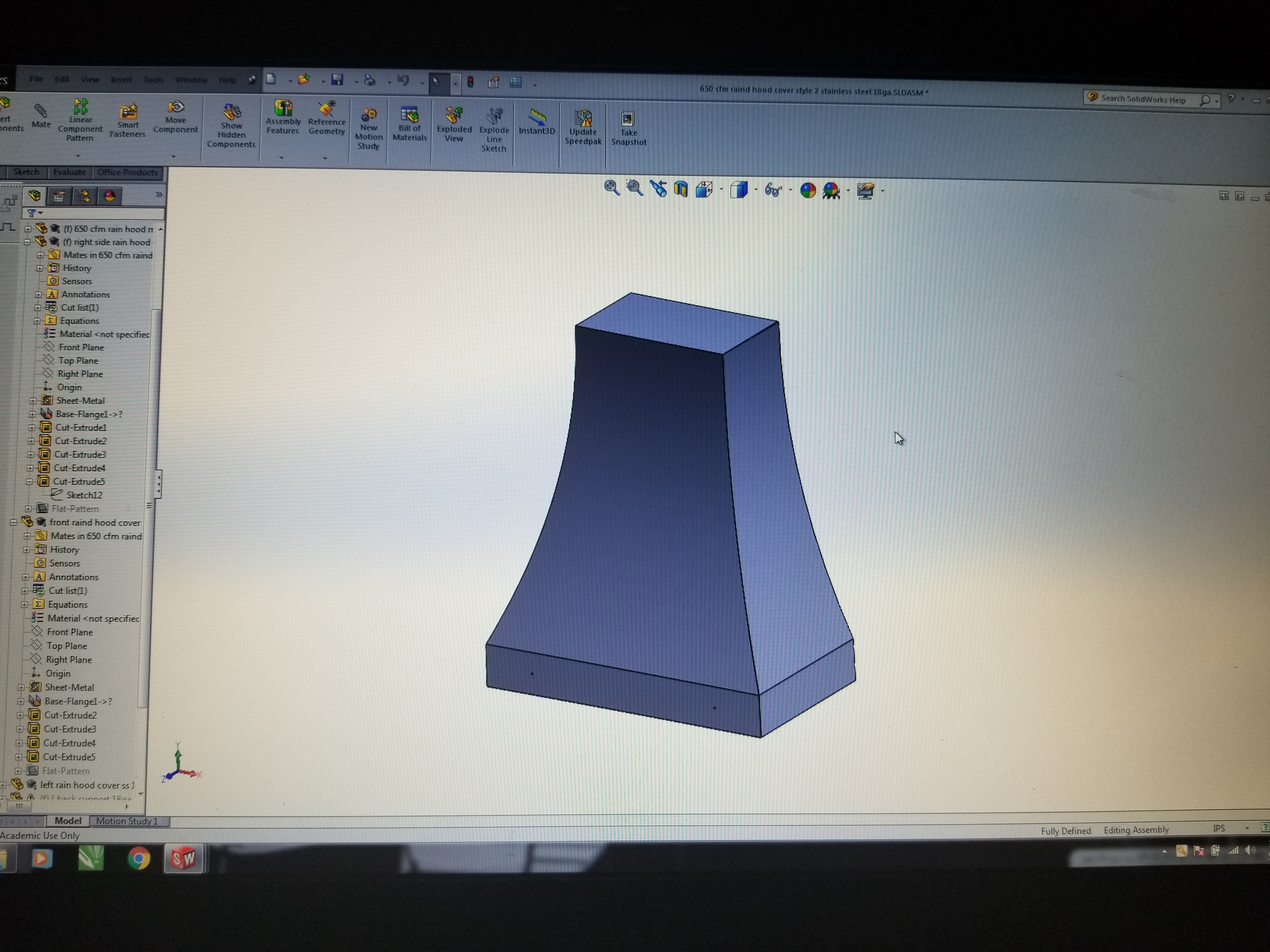This screenshot has width=1270, height=952.
Task: Open the Window menu
Action: (191, 80)
